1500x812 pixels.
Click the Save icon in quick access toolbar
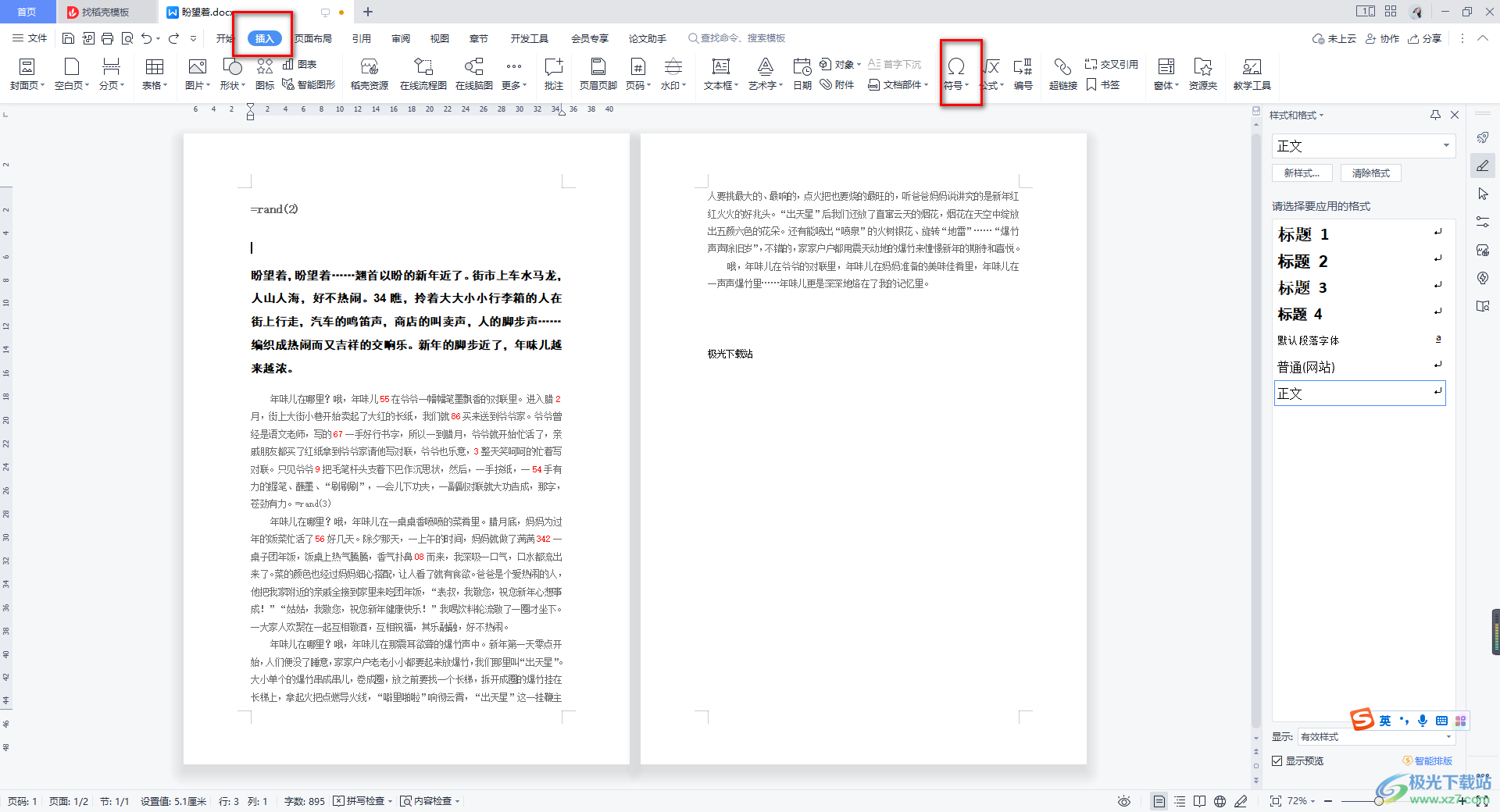click(68, 38)
